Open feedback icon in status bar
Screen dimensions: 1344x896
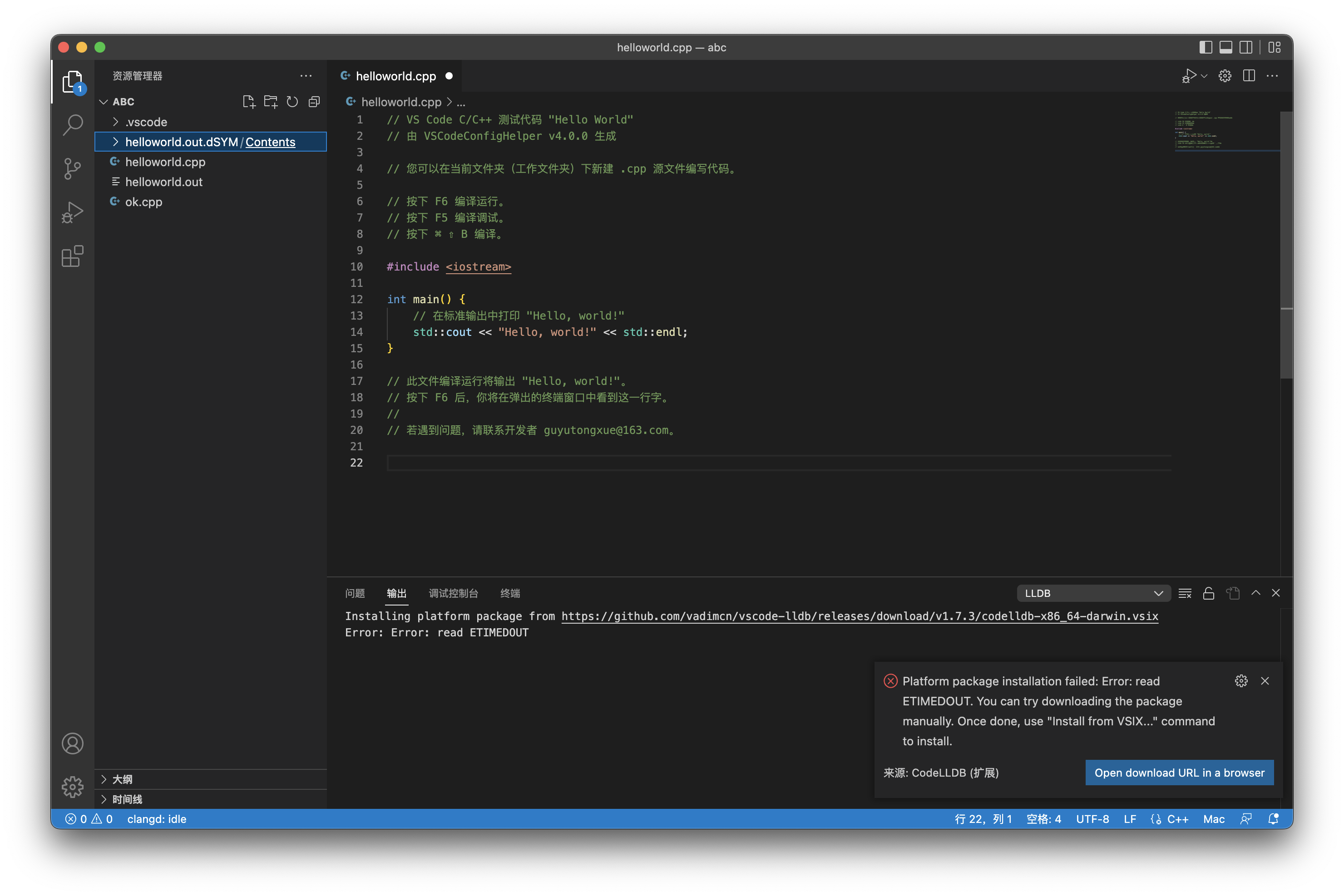coord(1246,819)
